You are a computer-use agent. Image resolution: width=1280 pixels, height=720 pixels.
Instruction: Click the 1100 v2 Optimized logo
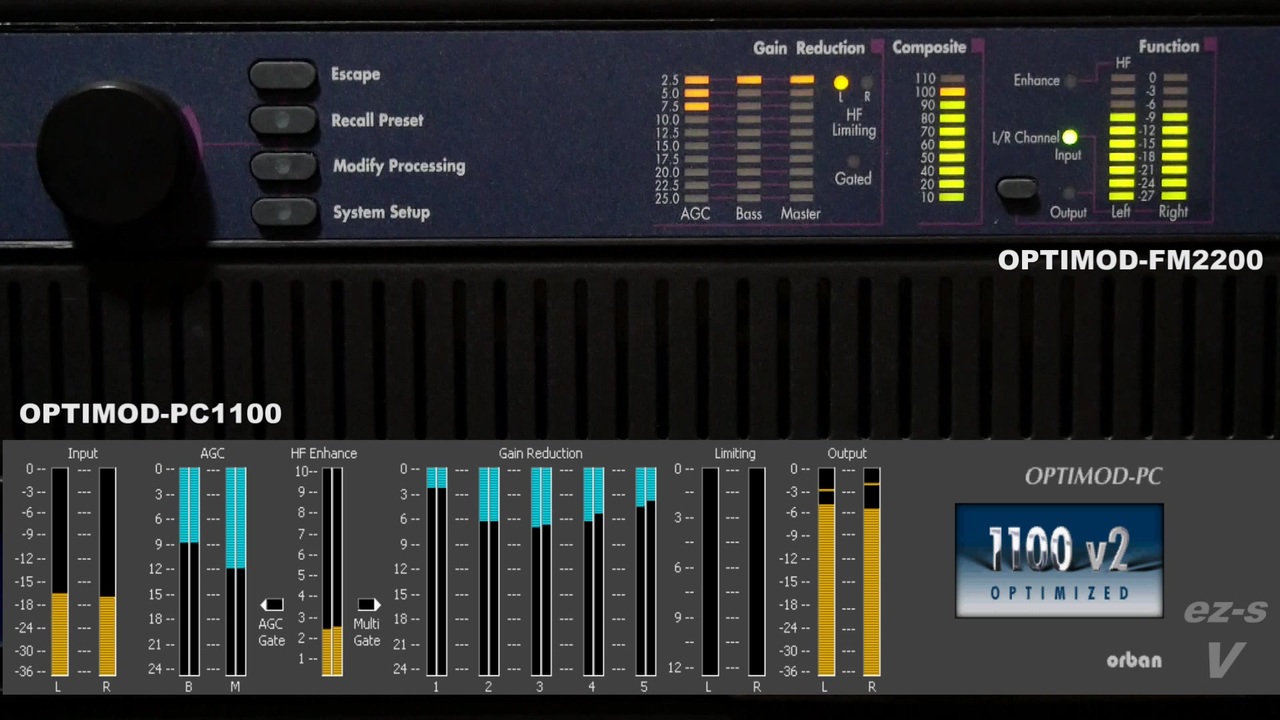point(1059,560)
